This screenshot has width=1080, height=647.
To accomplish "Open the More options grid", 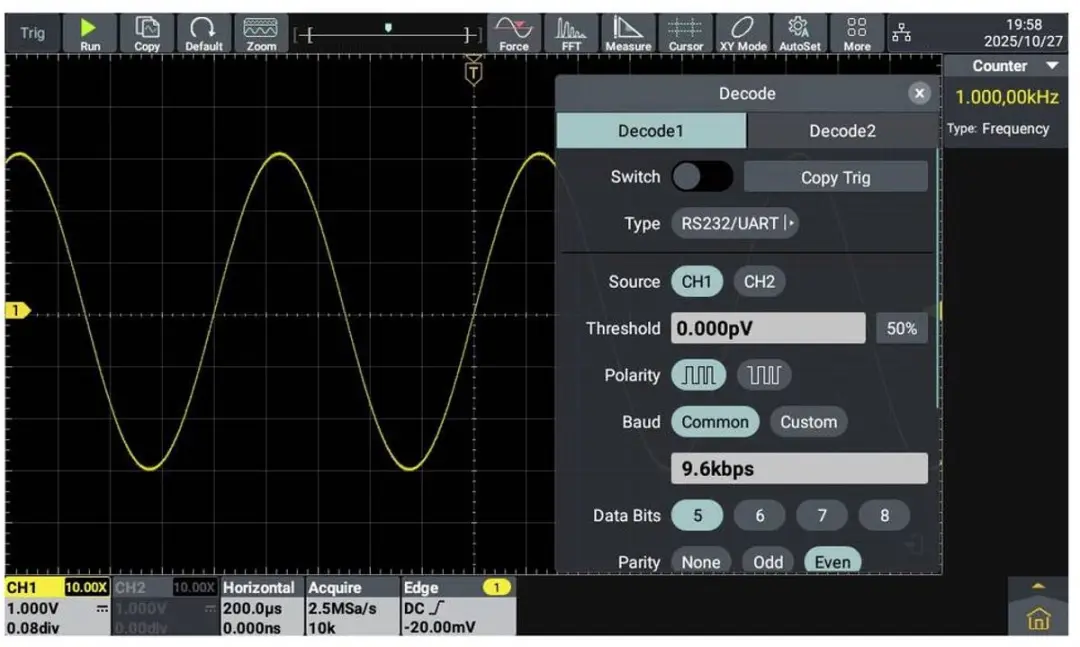I will [x=857, y=33].
